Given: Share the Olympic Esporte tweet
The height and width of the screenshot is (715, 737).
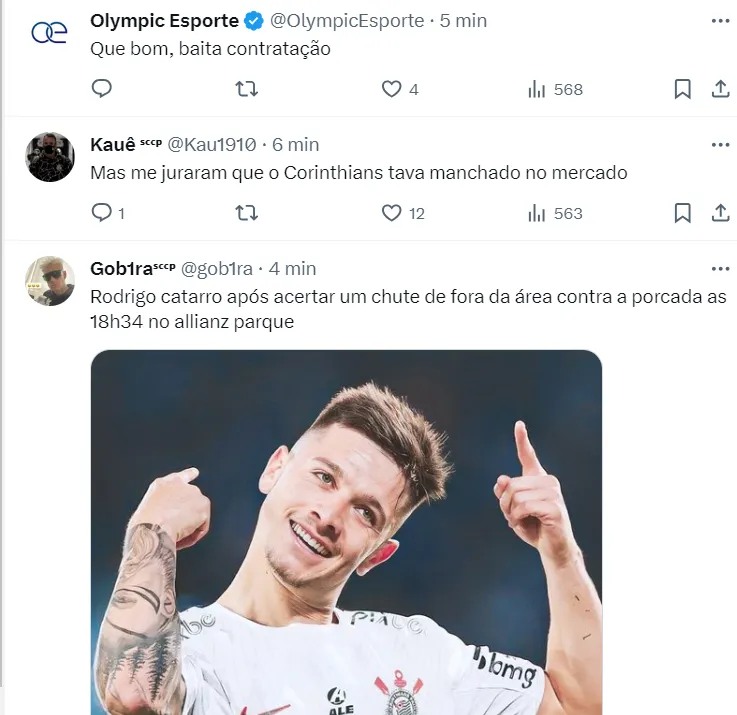Looking at the screenshot, I should coord(720,89).
